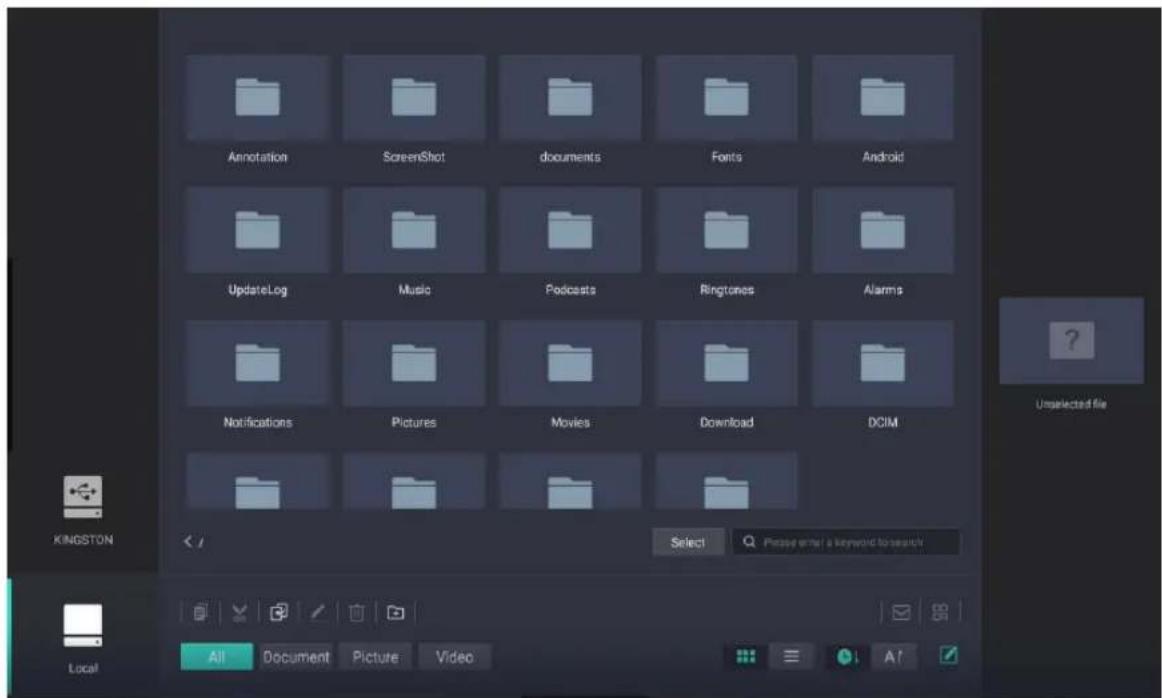The image size is (1162, 698).
Task: Click the search magnifier icon
Action: [749, 542]
